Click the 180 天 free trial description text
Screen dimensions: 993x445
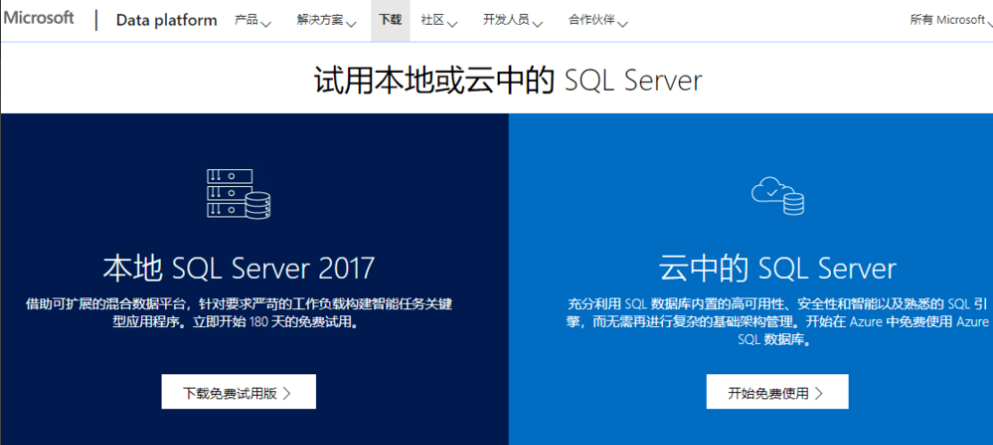click(239, 313)
